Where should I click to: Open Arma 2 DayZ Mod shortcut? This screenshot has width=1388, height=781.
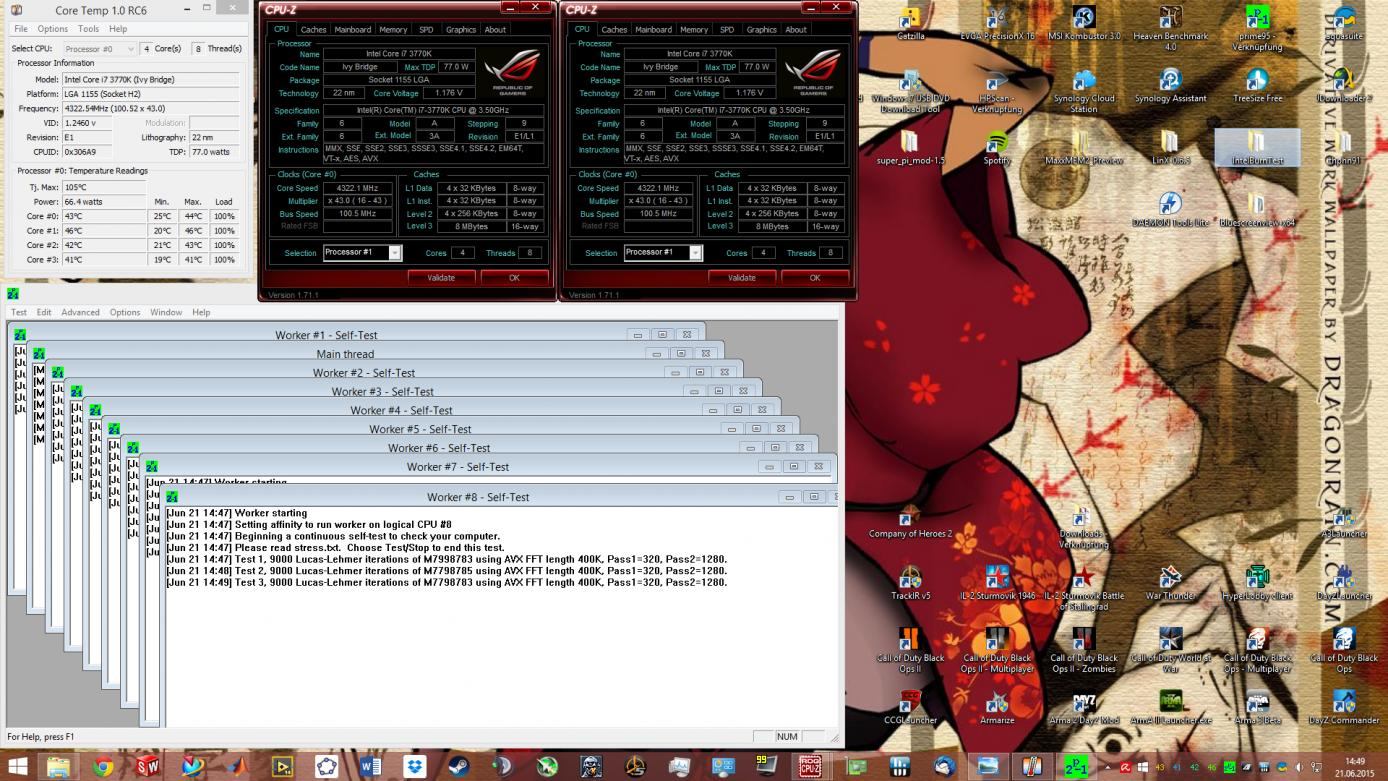1084,707
